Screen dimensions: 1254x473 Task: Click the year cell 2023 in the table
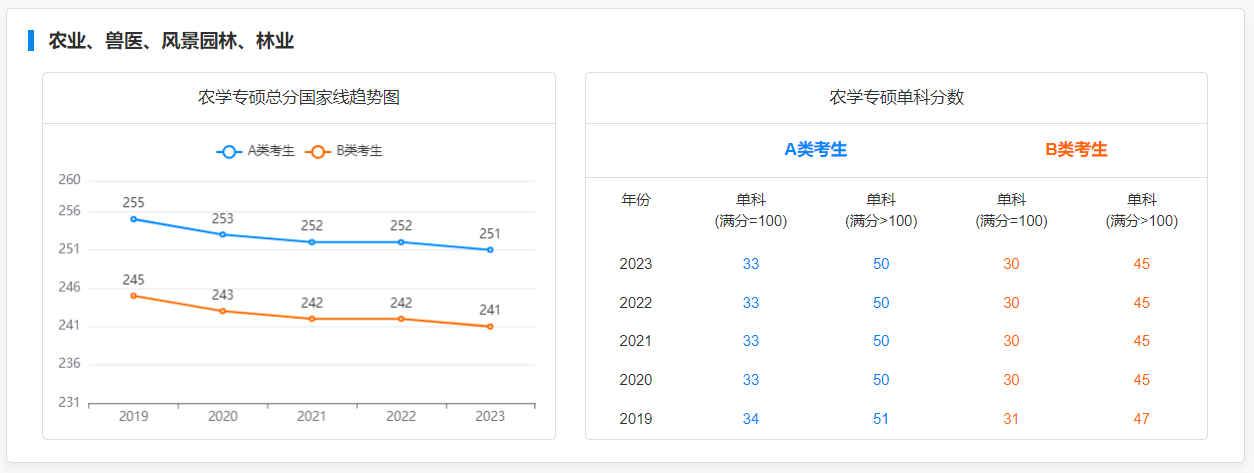tap(636, 264)
